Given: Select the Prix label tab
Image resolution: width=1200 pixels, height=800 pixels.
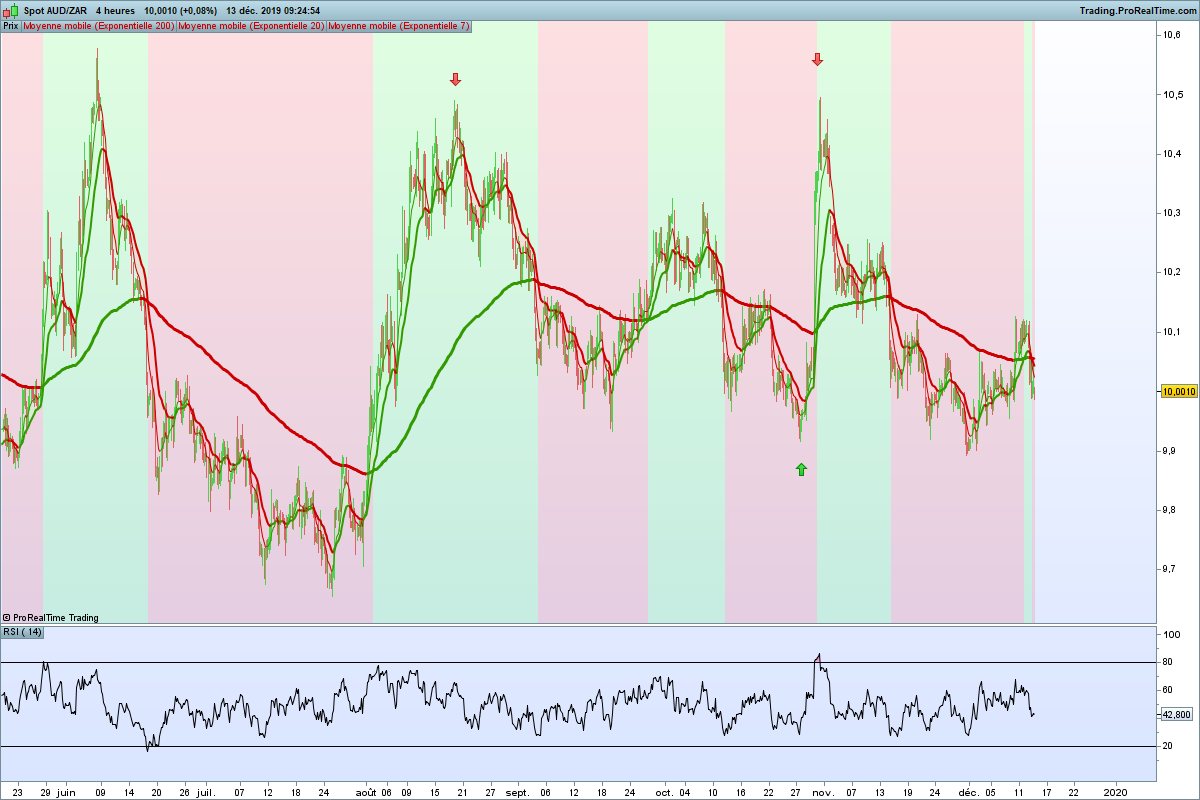Looking at the screenshot, I should point(11,27).
